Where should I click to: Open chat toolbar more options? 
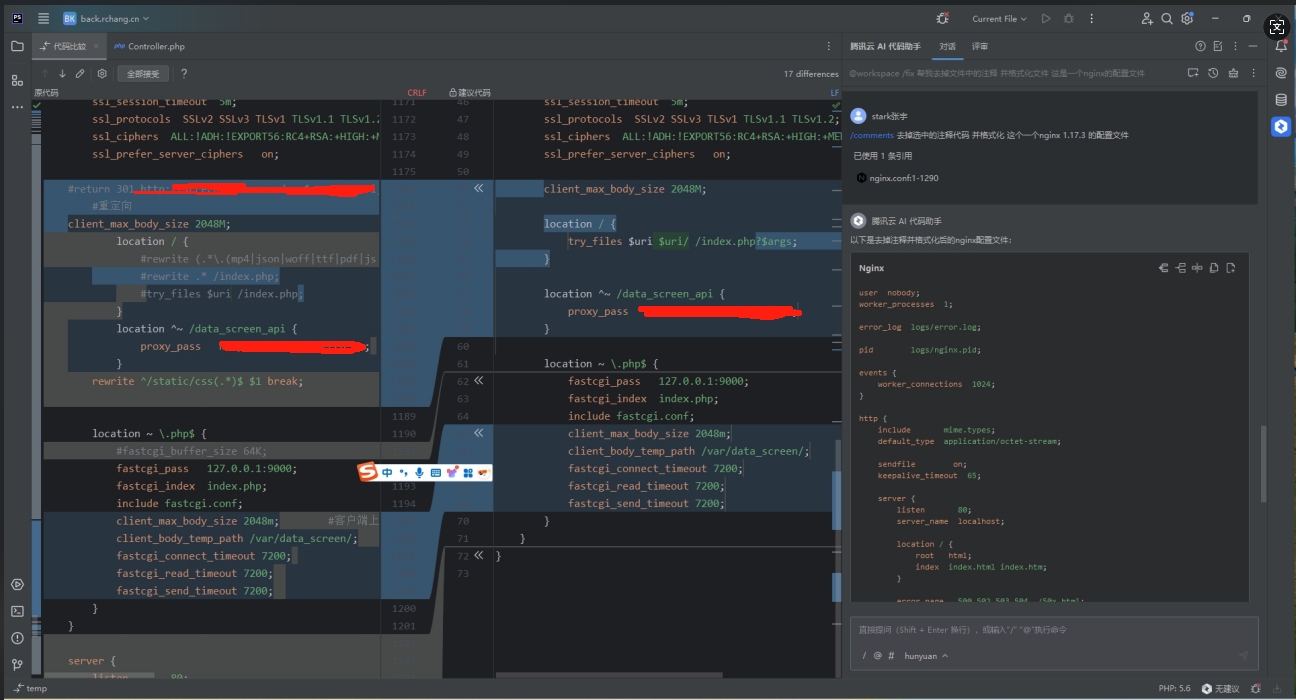(x=1252, y=73)
